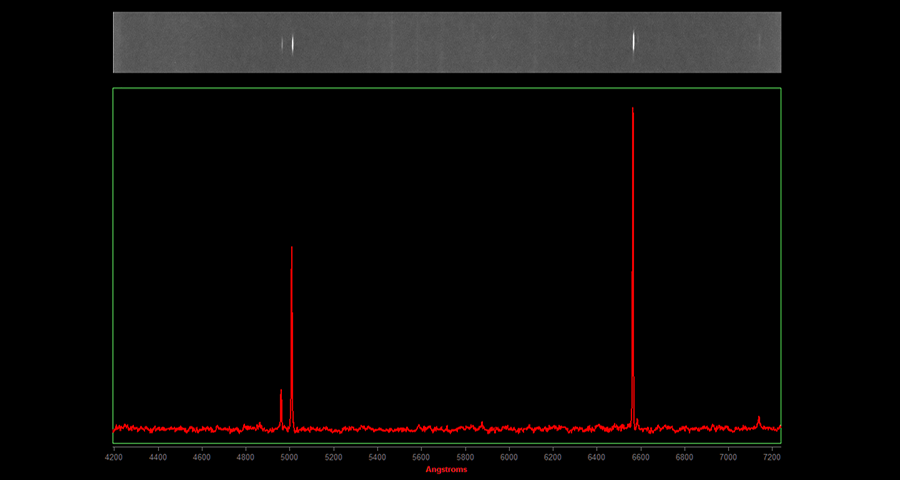900x480 pixels.
Task: Click the faint 4959 line in spectrum strip
Action: (282, 43)
